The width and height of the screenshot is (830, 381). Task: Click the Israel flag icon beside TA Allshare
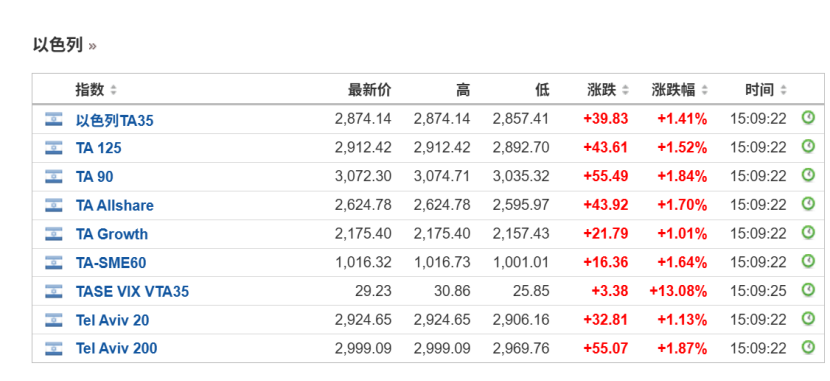pyautogui.click(x=53, y=205)
